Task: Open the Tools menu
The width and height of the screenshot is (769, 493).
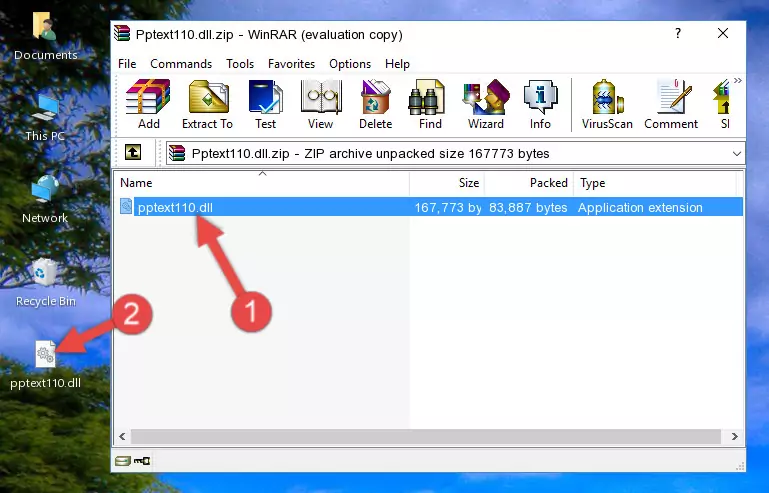Action: pyautogui.click(x=240, y=64)
